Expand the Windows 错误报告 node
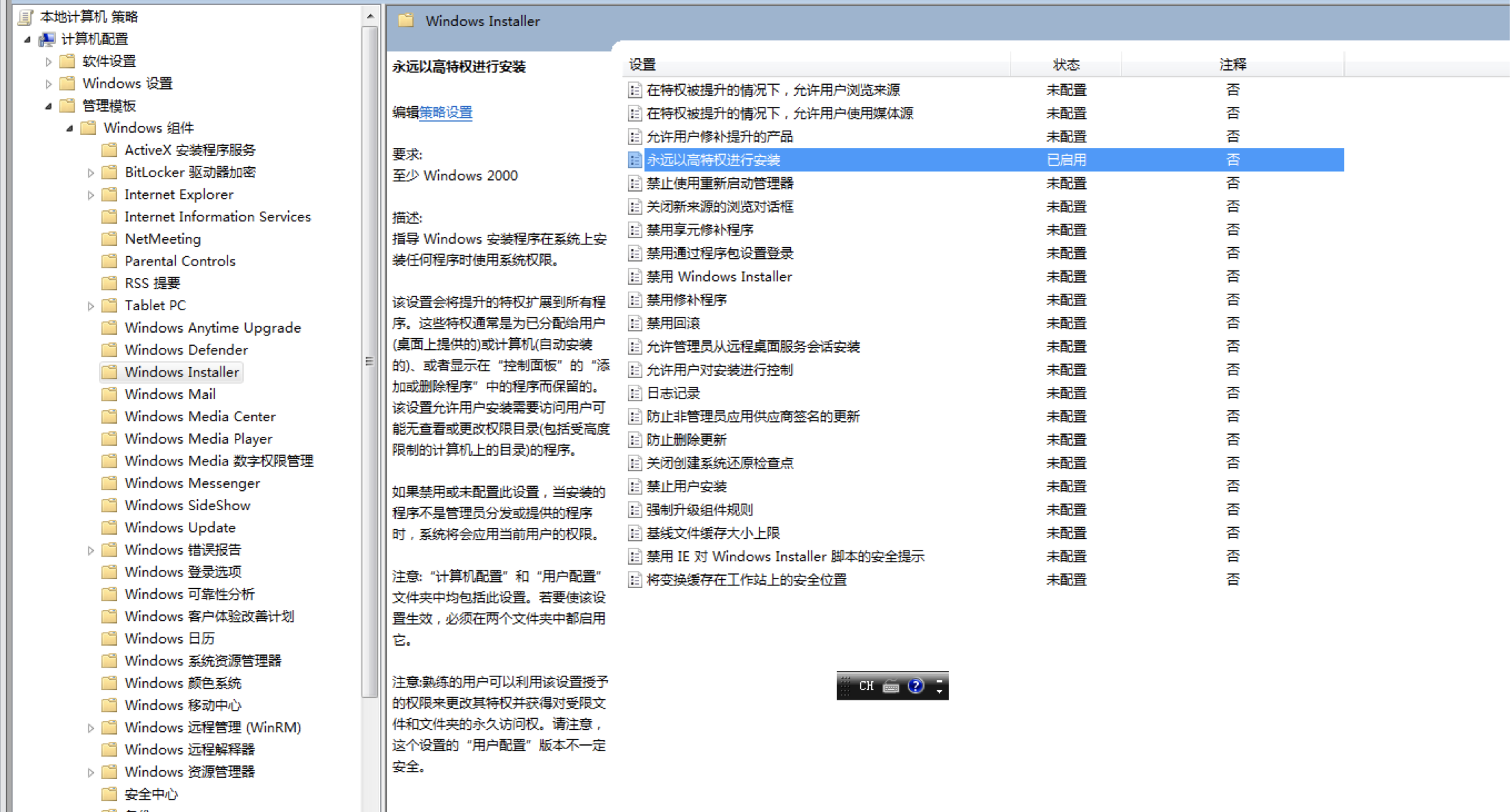 coord(90,550)
